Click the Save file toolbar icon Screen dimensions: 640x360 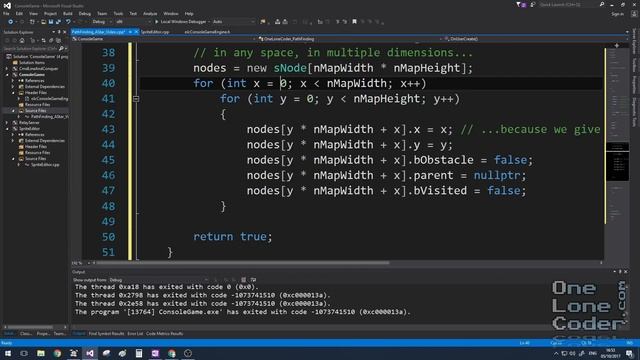pyautogui.click(x=51, y=22)
